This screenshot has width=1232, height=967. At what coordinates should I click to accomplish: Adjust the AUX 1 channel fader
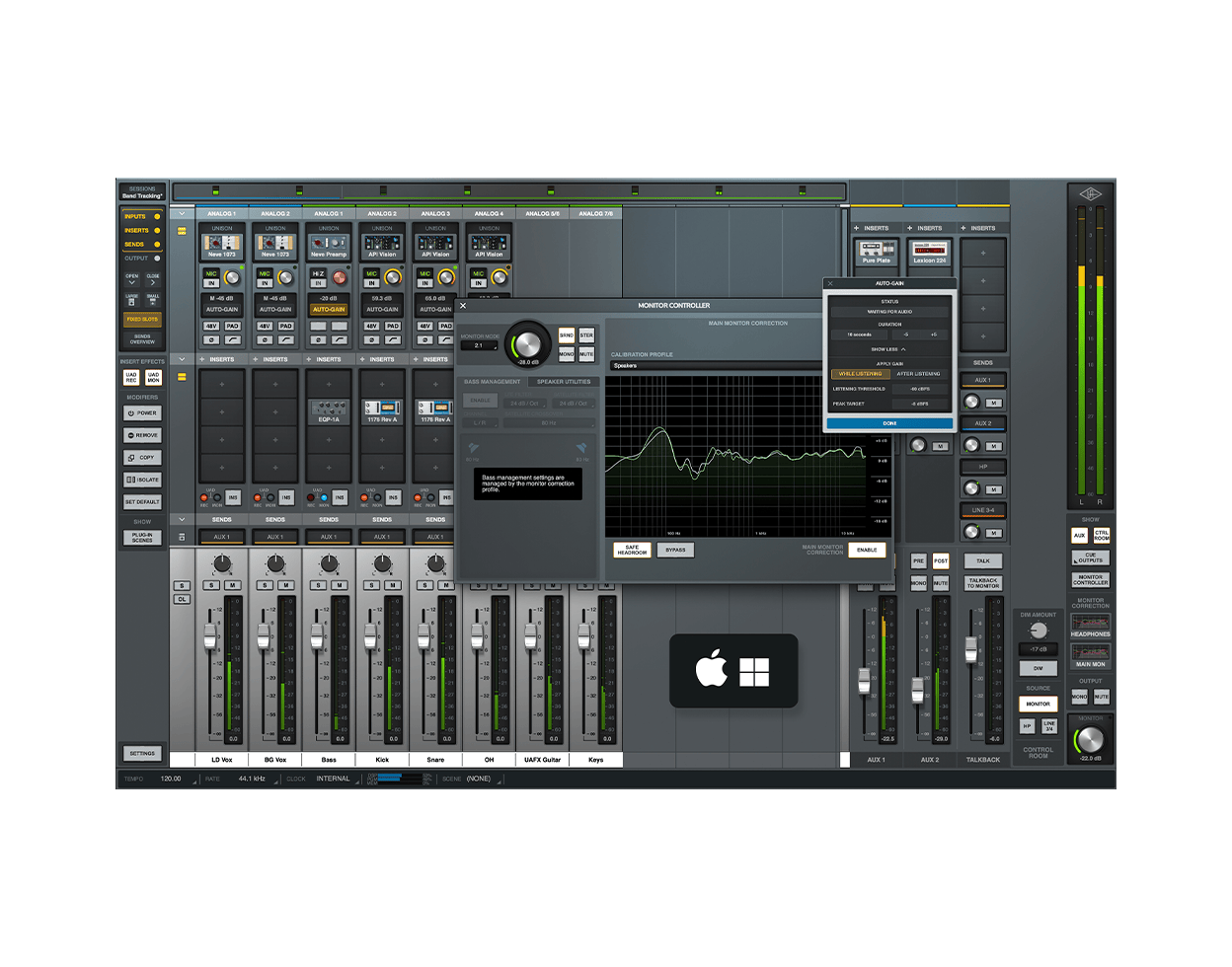click(x=864, y=682)
